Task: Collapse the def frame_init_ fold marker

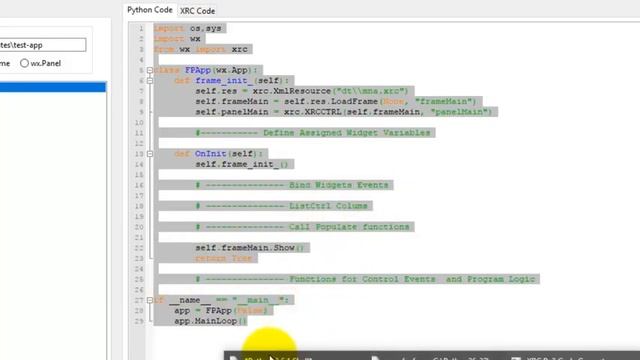Action: pyautogui.click(x=150, y=81)
